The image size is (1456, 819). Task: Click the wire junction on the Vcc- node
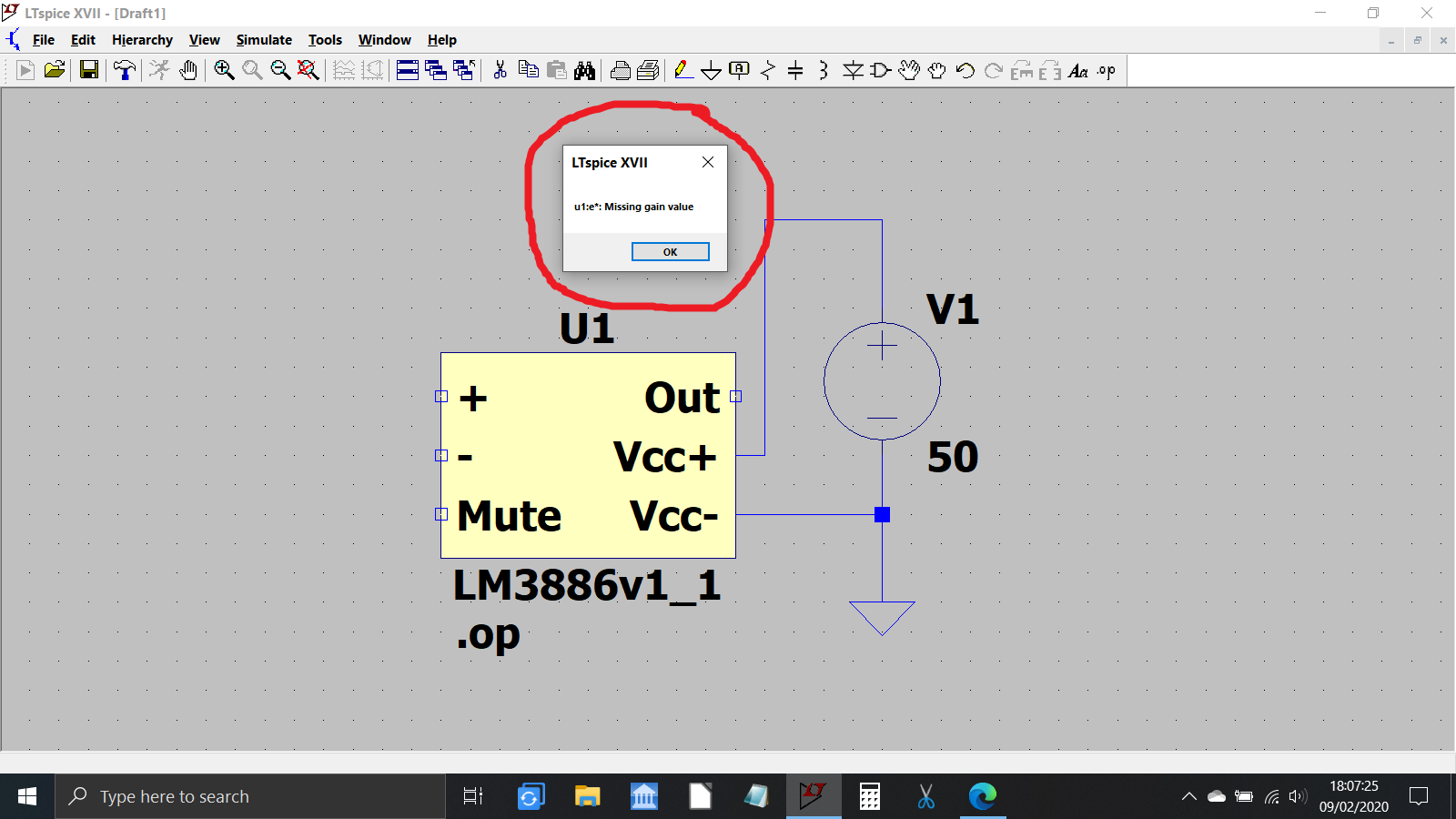pyautogui.click(x=882, y=514)
